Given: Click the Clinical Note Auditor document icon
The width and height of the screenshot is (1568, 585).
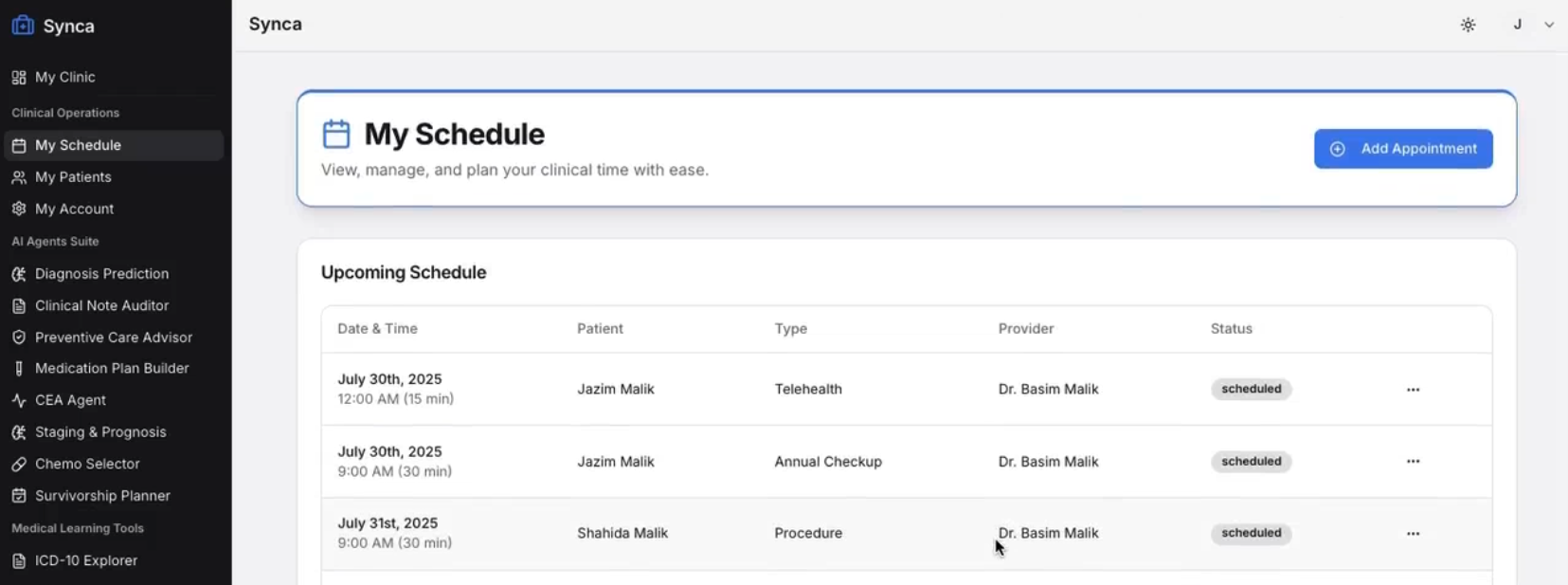Looking at the screenshot, I should [19, 306].
